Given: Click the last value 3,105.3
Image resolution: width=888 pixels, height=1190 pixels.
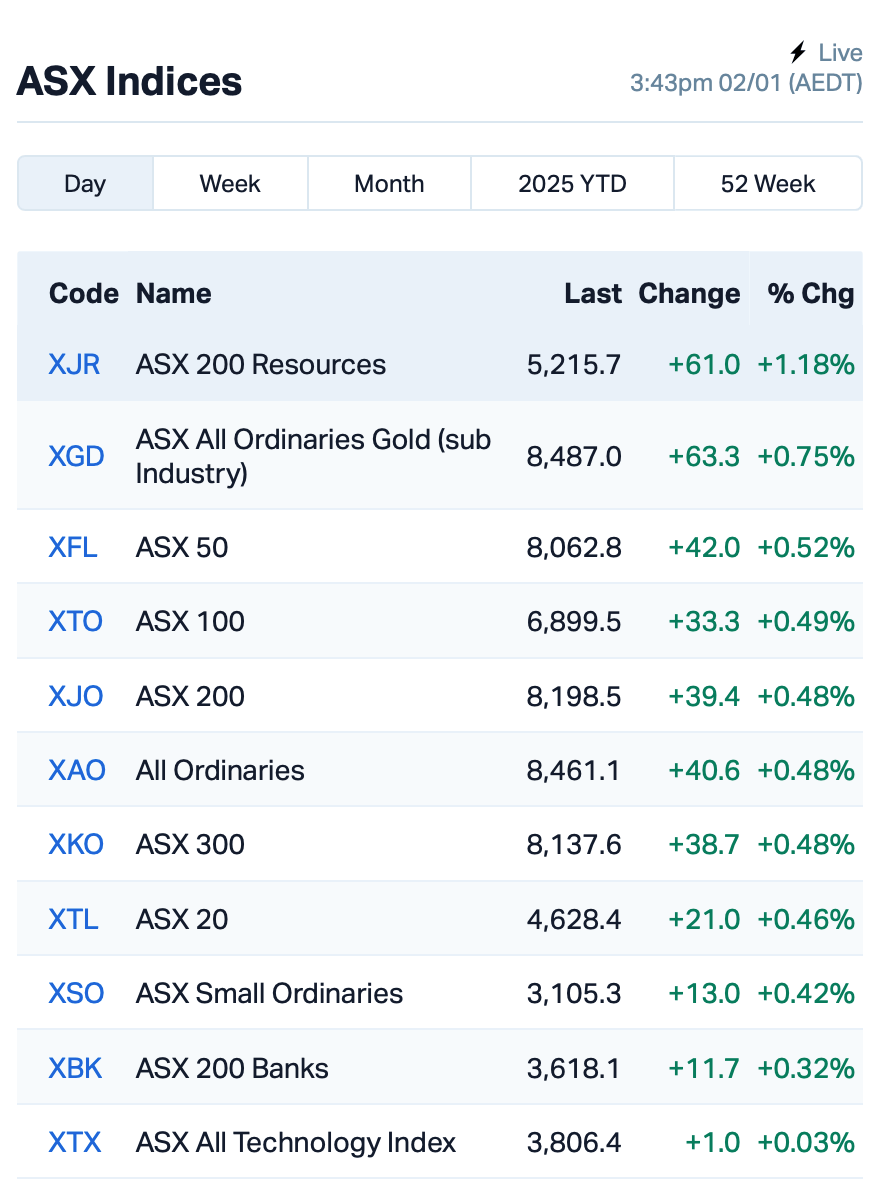Looking at the screenshot, I should (574, 993).
